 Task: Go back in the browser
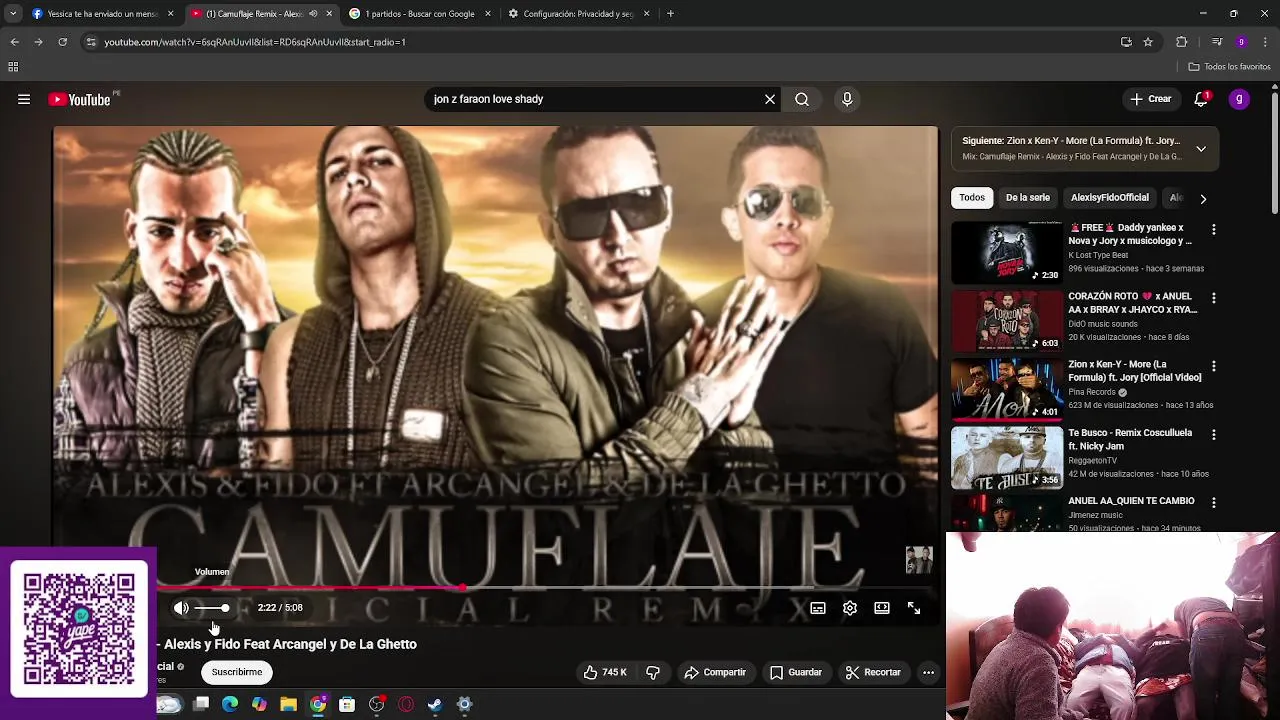tap(14, 42)
